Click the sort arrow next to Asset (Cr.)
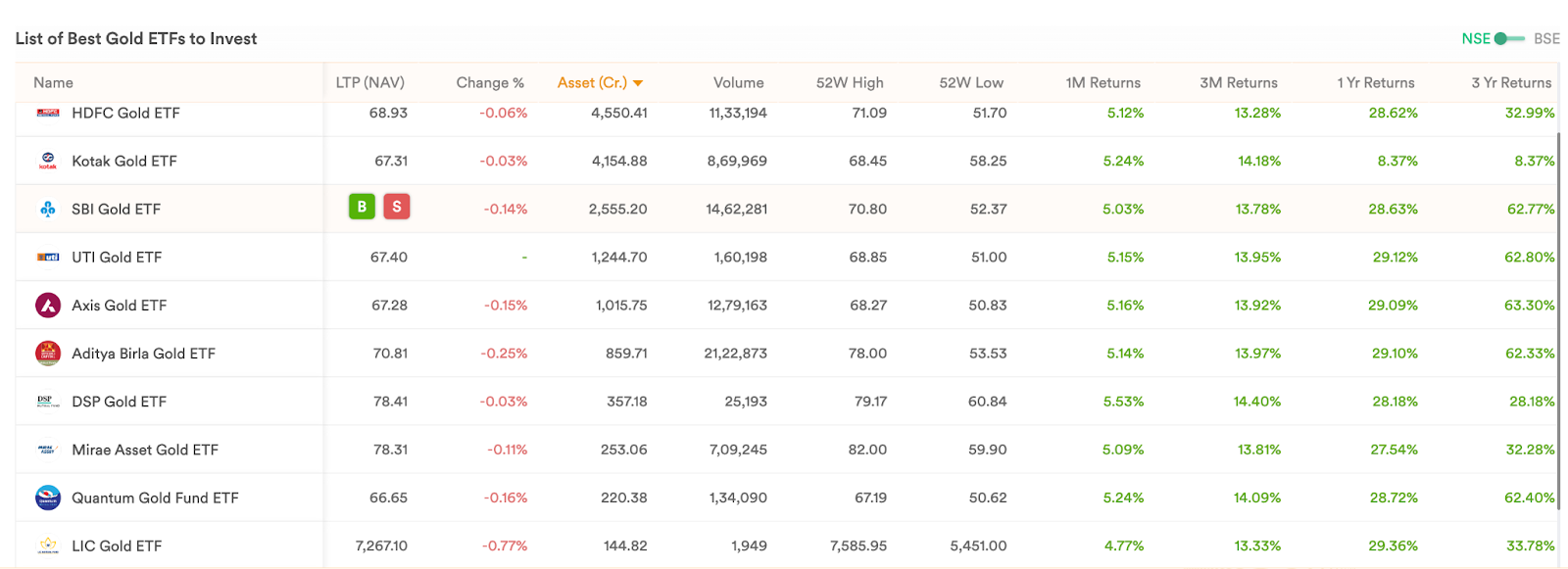Image resolution: width=1568 pixels, height=569 pixels. point(638,83)
